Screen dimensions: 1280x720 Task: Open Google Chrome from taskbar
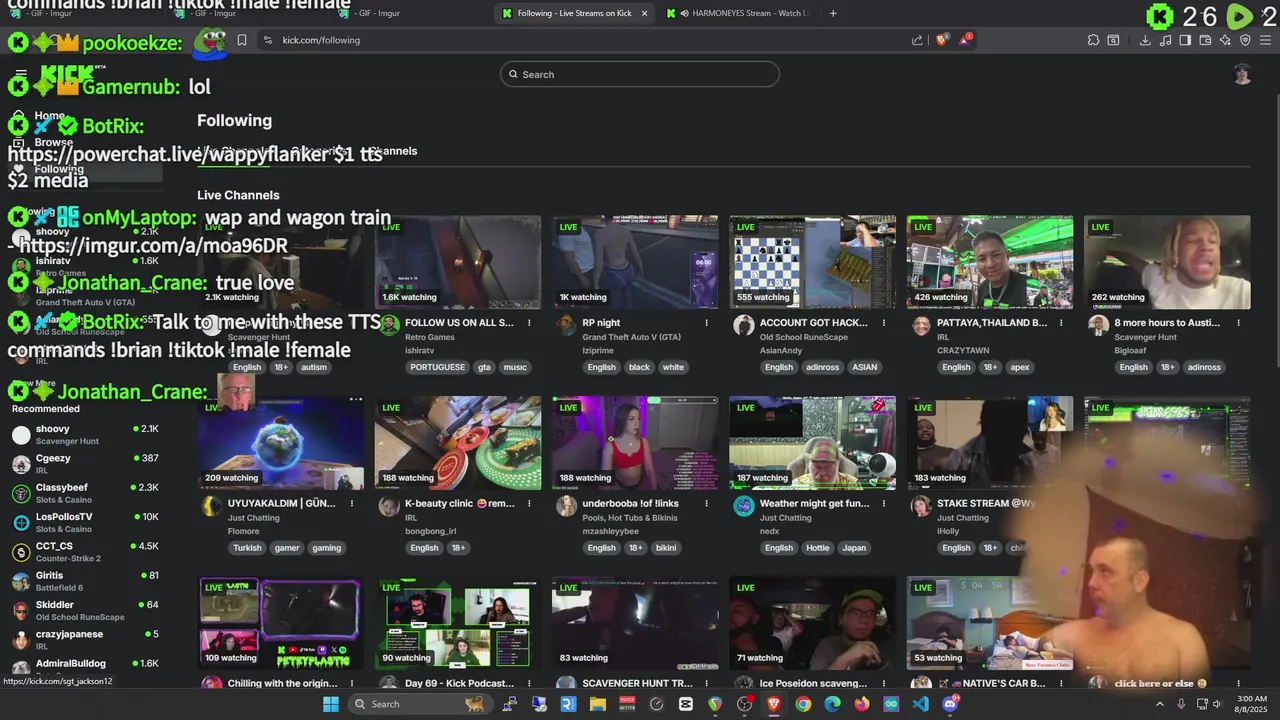coord(803,704)
